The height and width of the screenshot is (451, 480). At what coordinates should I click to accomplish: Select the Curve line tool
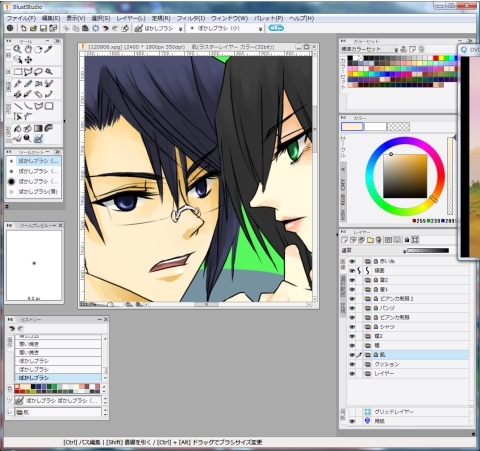28,106
